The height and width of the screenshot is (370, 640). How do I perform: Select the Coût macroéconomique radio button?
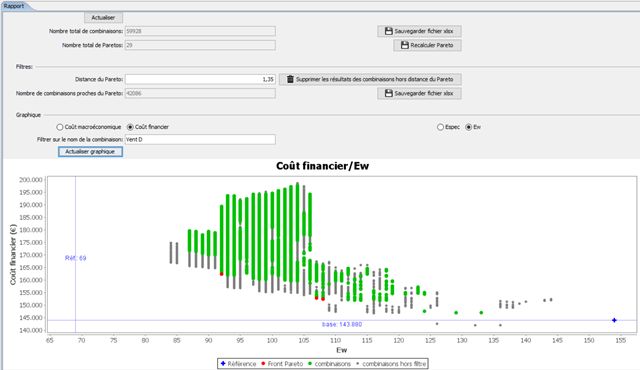tap(60, 127)
